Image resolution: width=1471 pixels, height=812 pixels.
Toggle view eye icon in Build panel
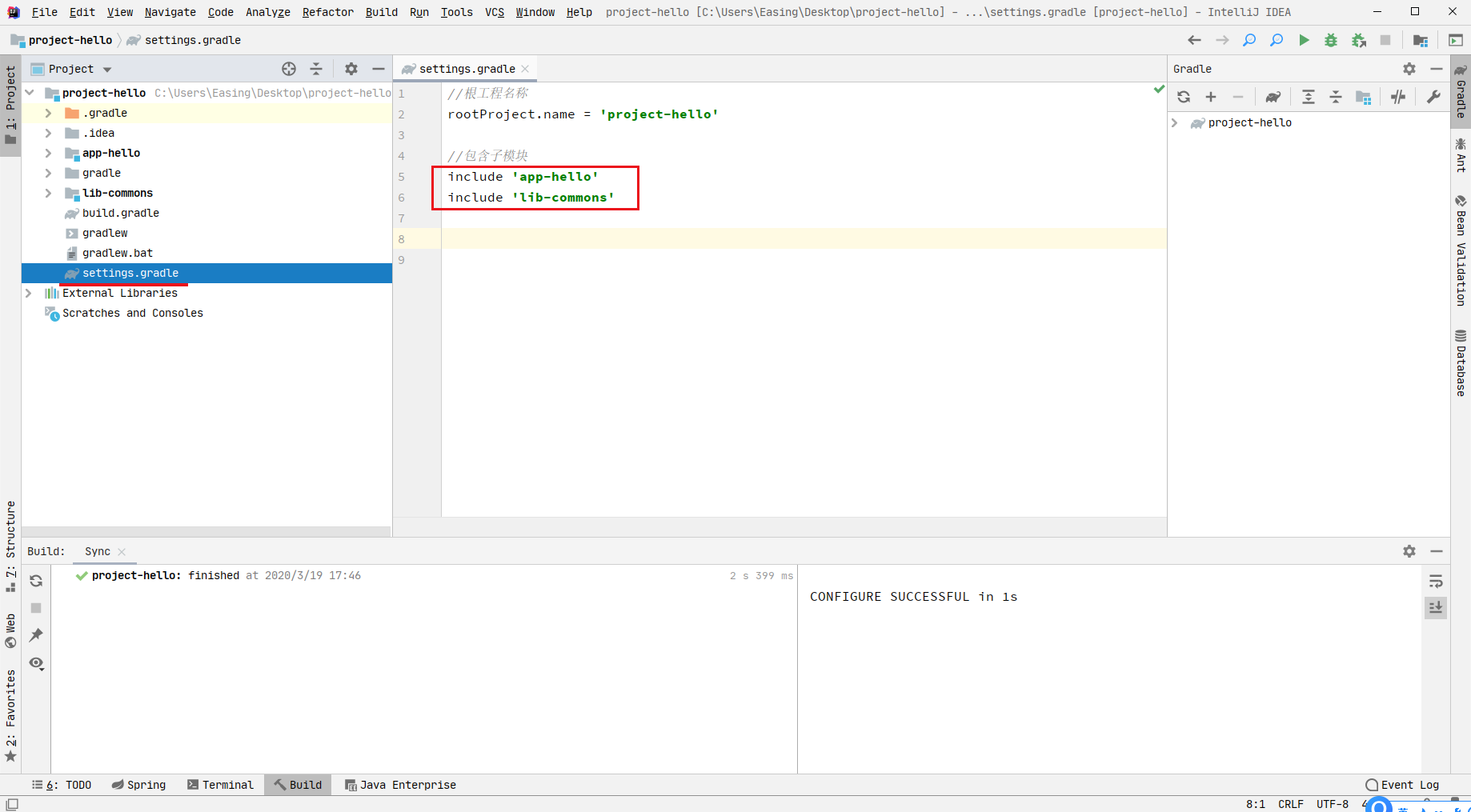[x=36, y=663]
